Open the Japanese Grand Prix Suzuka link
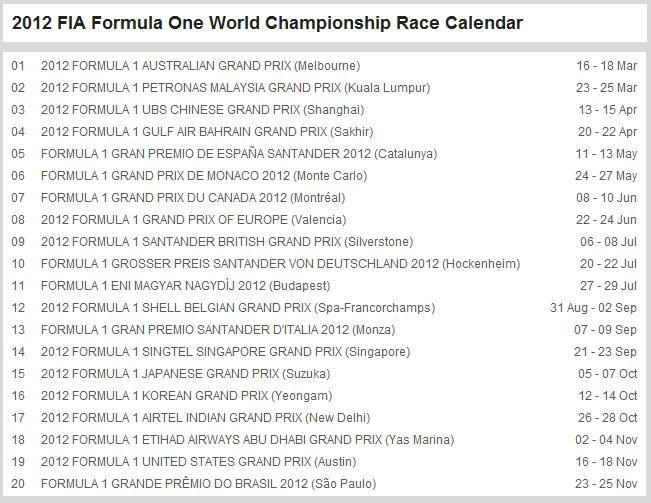 pos(186,374)
